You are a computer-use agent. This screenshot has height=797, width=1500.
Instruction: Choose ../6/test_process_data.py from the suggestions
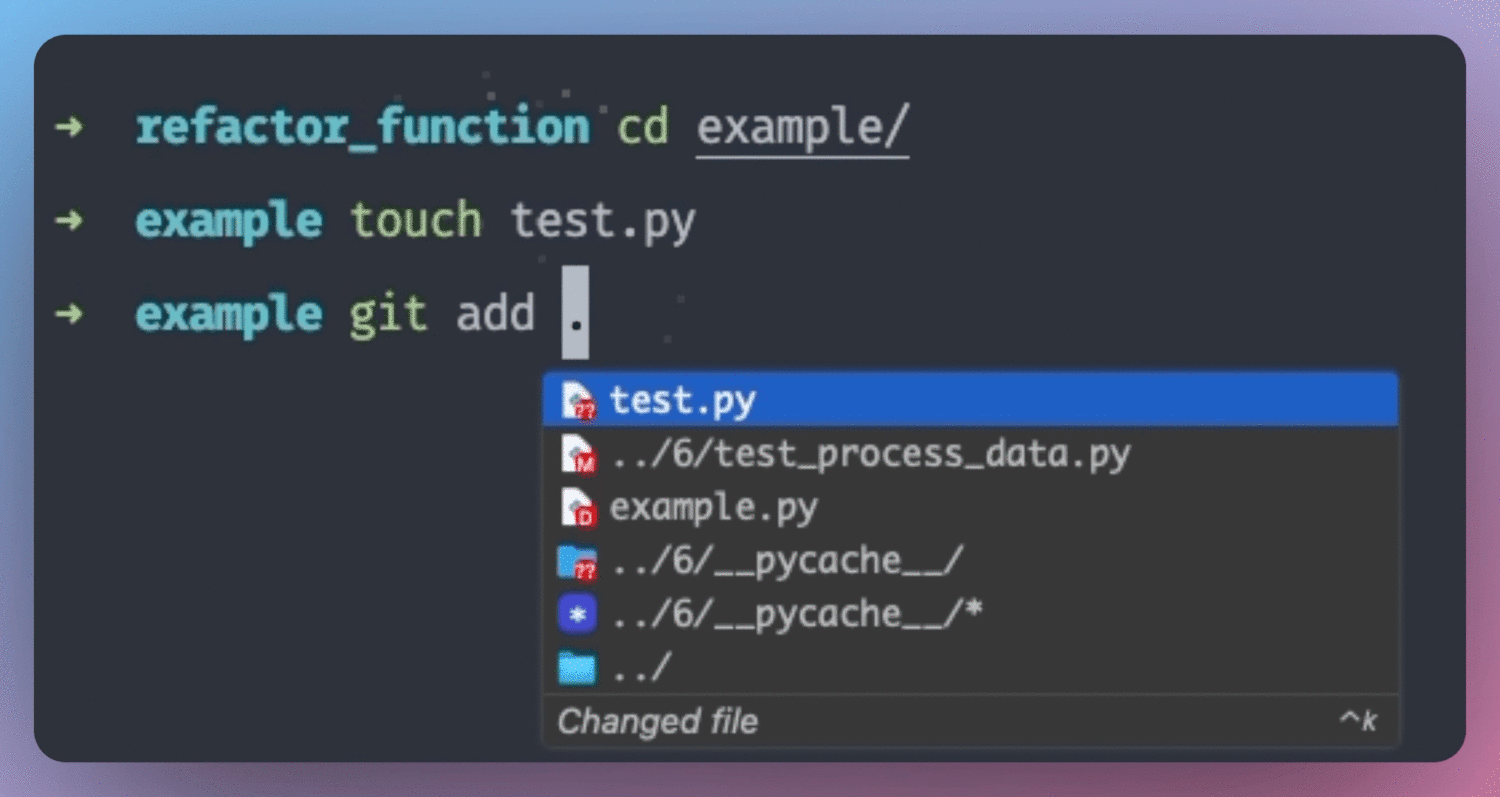870,455
